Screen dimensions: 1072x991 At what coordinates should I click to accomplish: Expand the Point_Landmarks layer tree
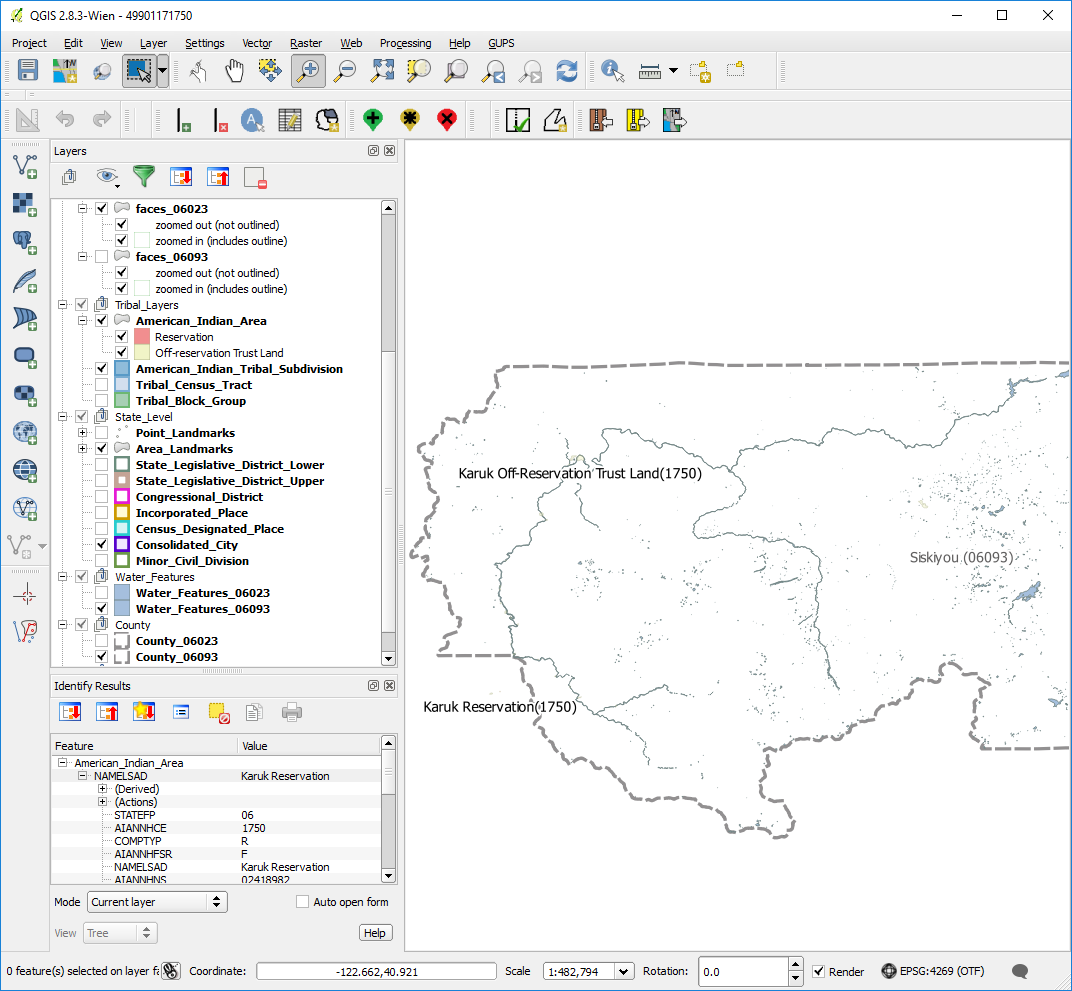pos(83,433)
